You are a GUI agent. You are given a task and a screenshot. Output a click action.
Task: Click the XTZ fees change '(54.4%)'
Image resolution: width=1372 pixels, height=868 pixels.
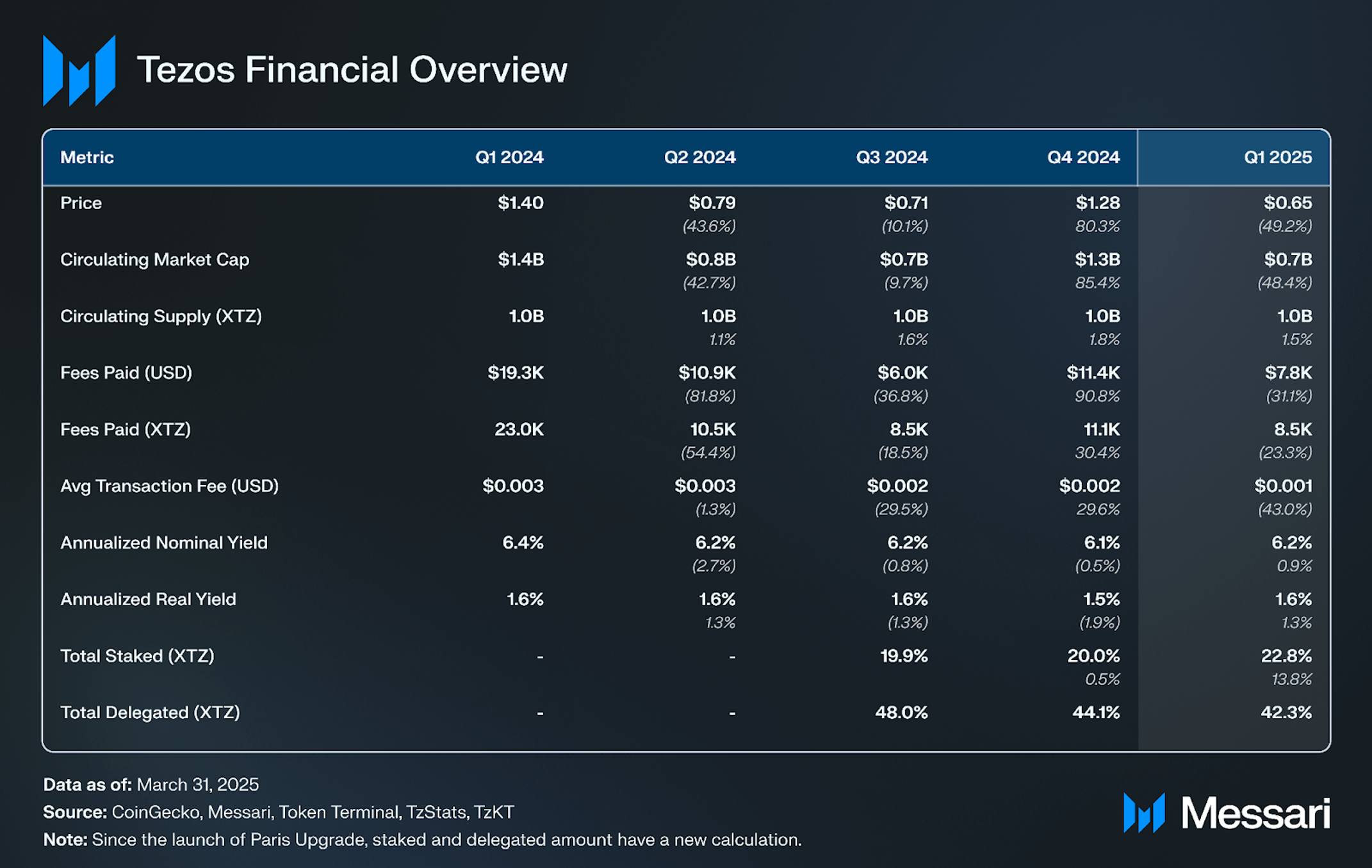(x=708, y=452)
